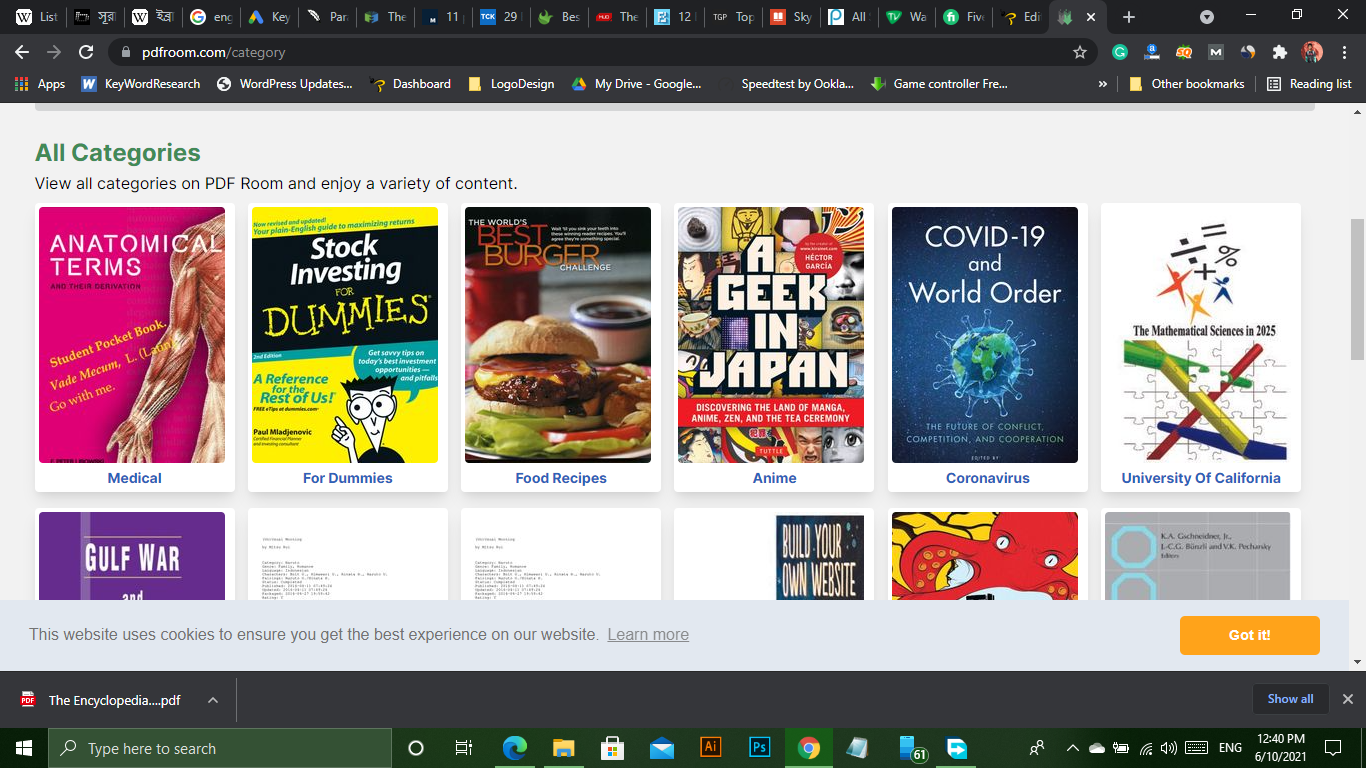Accept cookies with Got it! button
Image resolution: width=1366 pixels, height=768 pixels.
pos(1249,635)
